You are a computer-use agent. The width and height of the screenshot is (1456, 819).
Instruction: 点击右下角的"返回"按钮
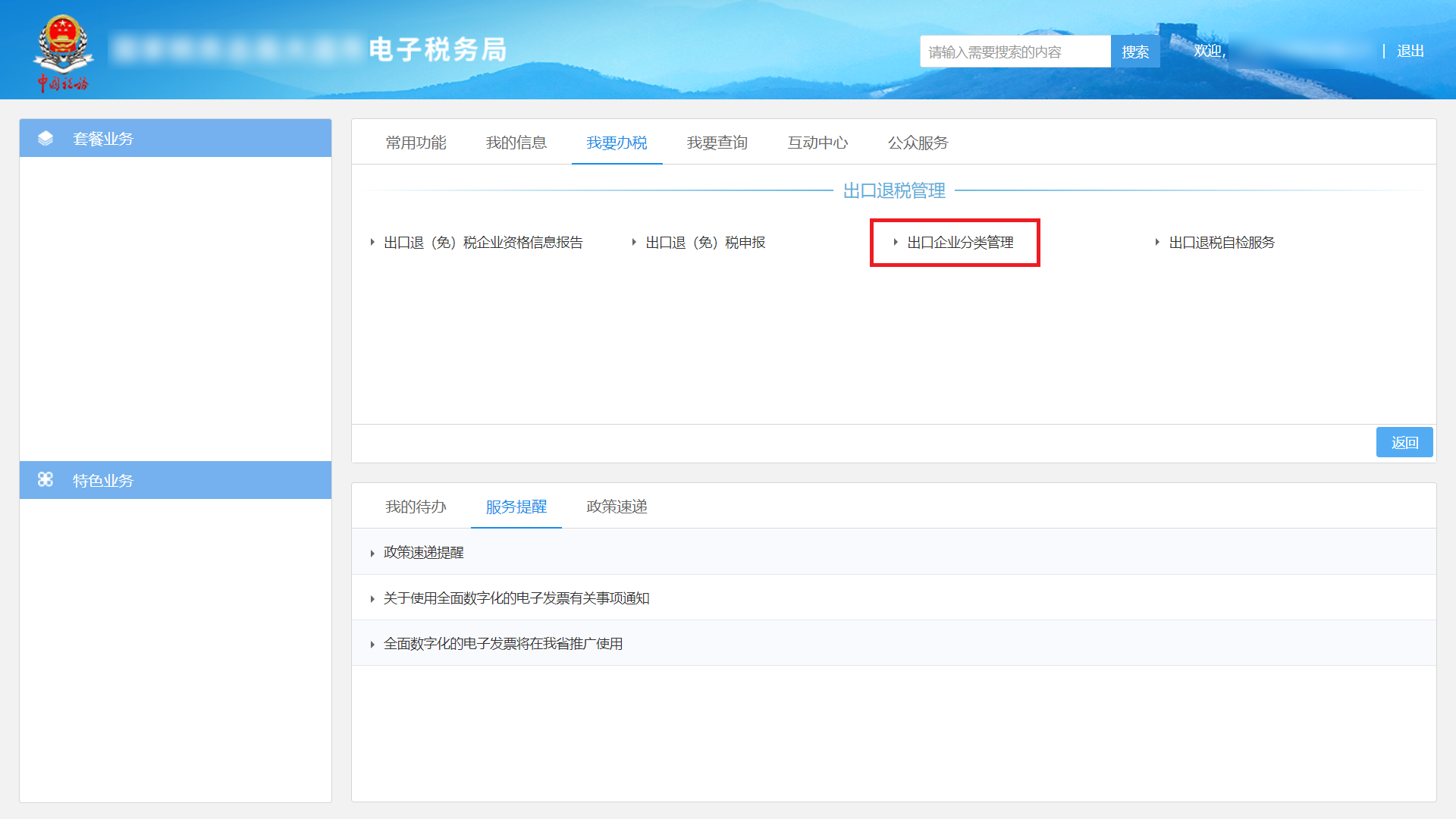coord(1404,442)
